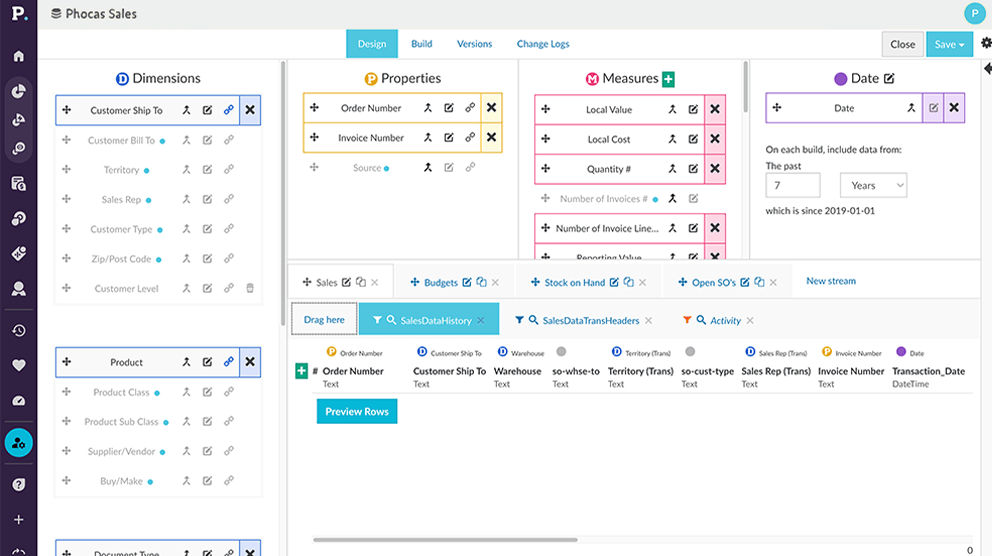Click the Warehouse column header
This screenshot has height=556, width=992.
coord(518,371)
